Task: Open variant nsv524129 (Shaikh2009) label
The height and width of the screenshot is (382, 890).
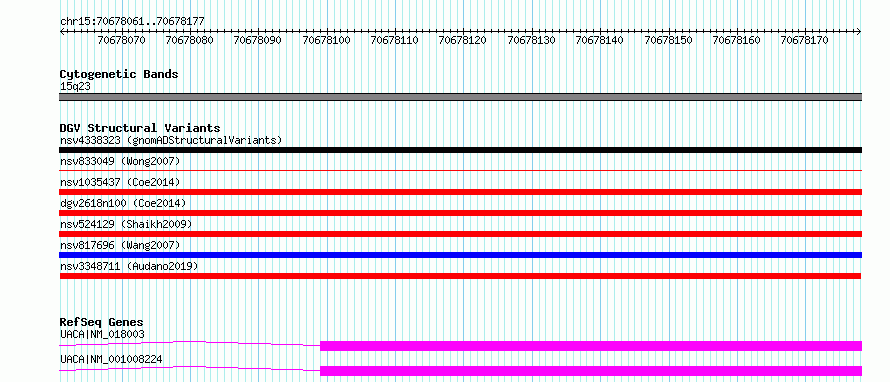Action: pos(126,224)
